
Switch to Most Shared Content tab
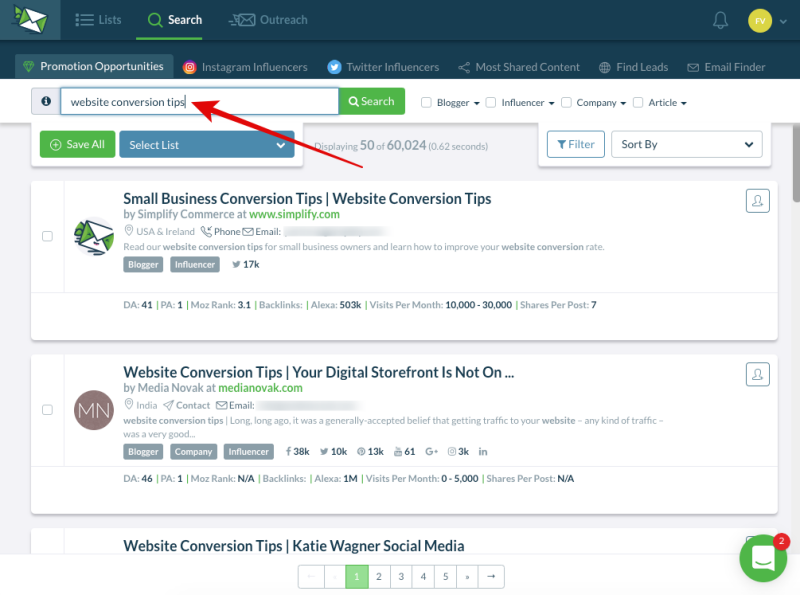click(519, 67)
